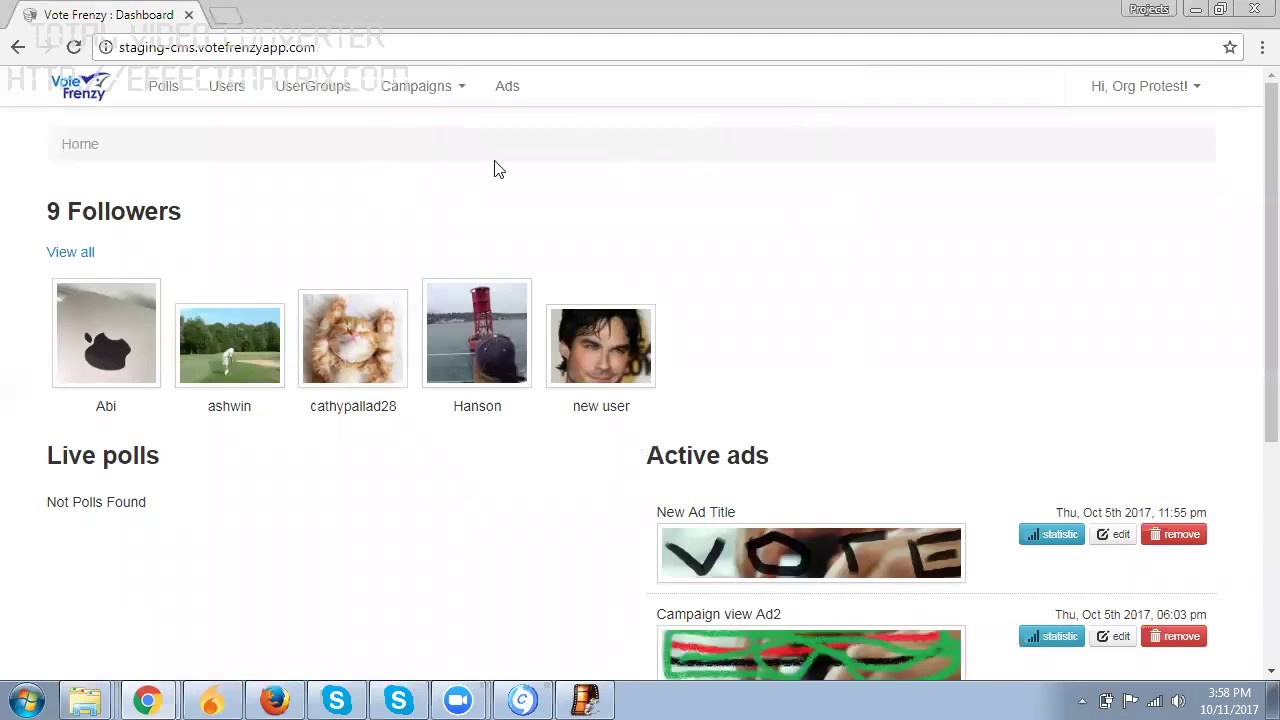The width and height of the screenshot is (1280, 720).
Task: Bookmark this page with star icon
Action: click(1230, 47)
